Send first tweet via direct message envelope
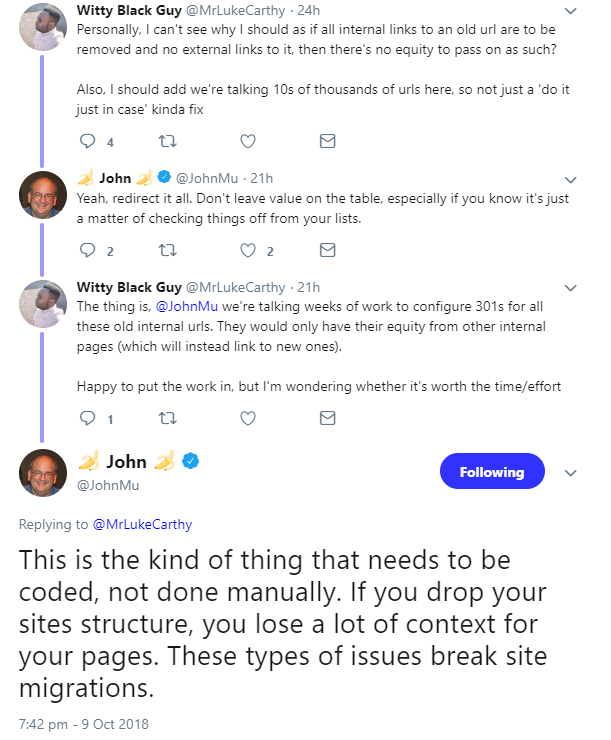This screenshot has width=611, height=740. click(x=327, y=141)
